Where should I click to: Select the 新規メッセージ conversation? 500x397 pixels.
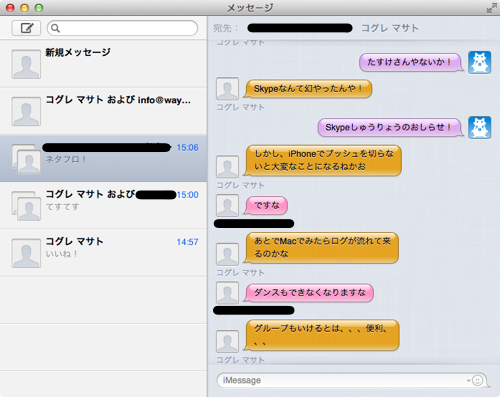pos(103,64)
